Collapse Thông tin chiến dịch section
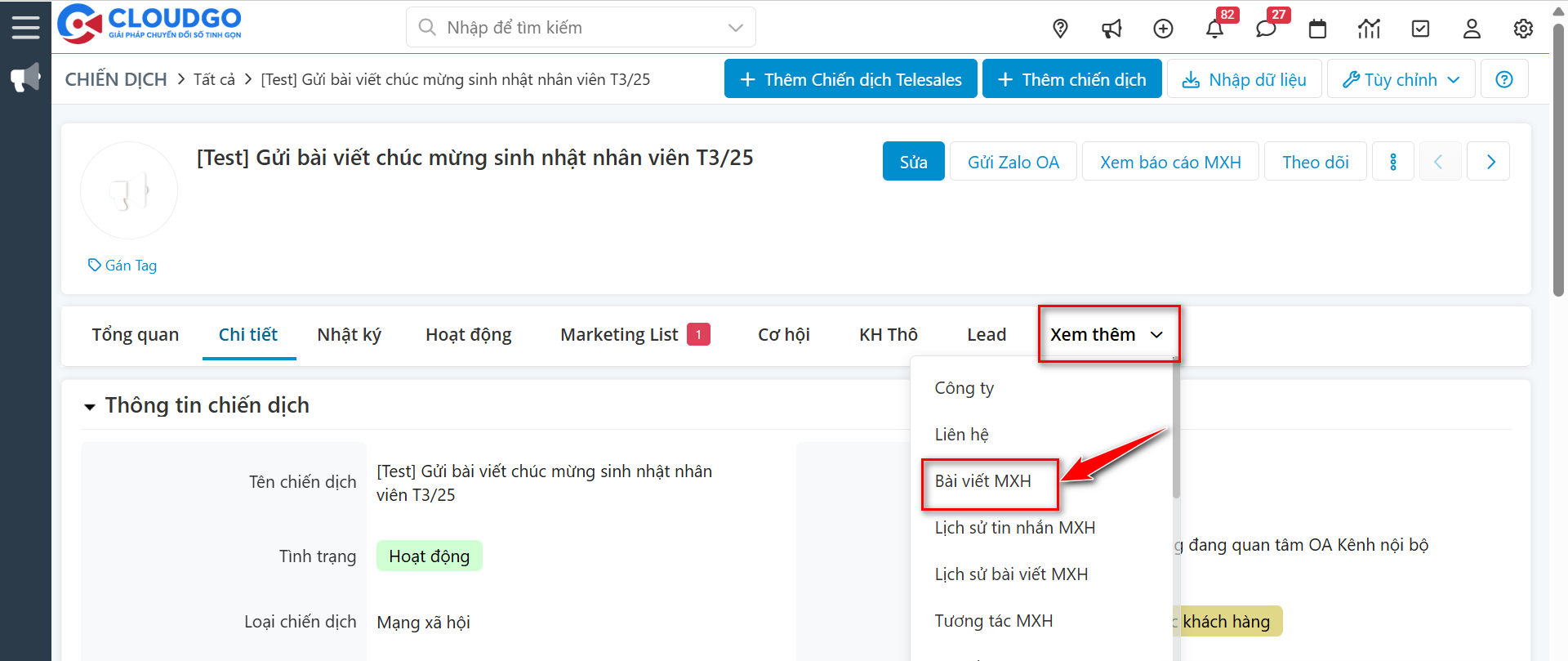The height and width of the screenshot is (661, 1568). (90, 406)
